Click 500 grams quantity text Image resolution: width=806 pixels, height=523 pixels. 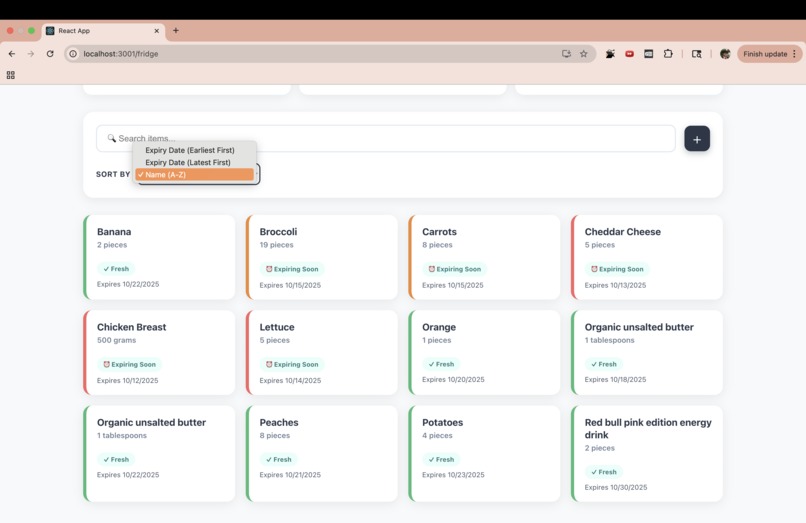click(x=117, y=340)
